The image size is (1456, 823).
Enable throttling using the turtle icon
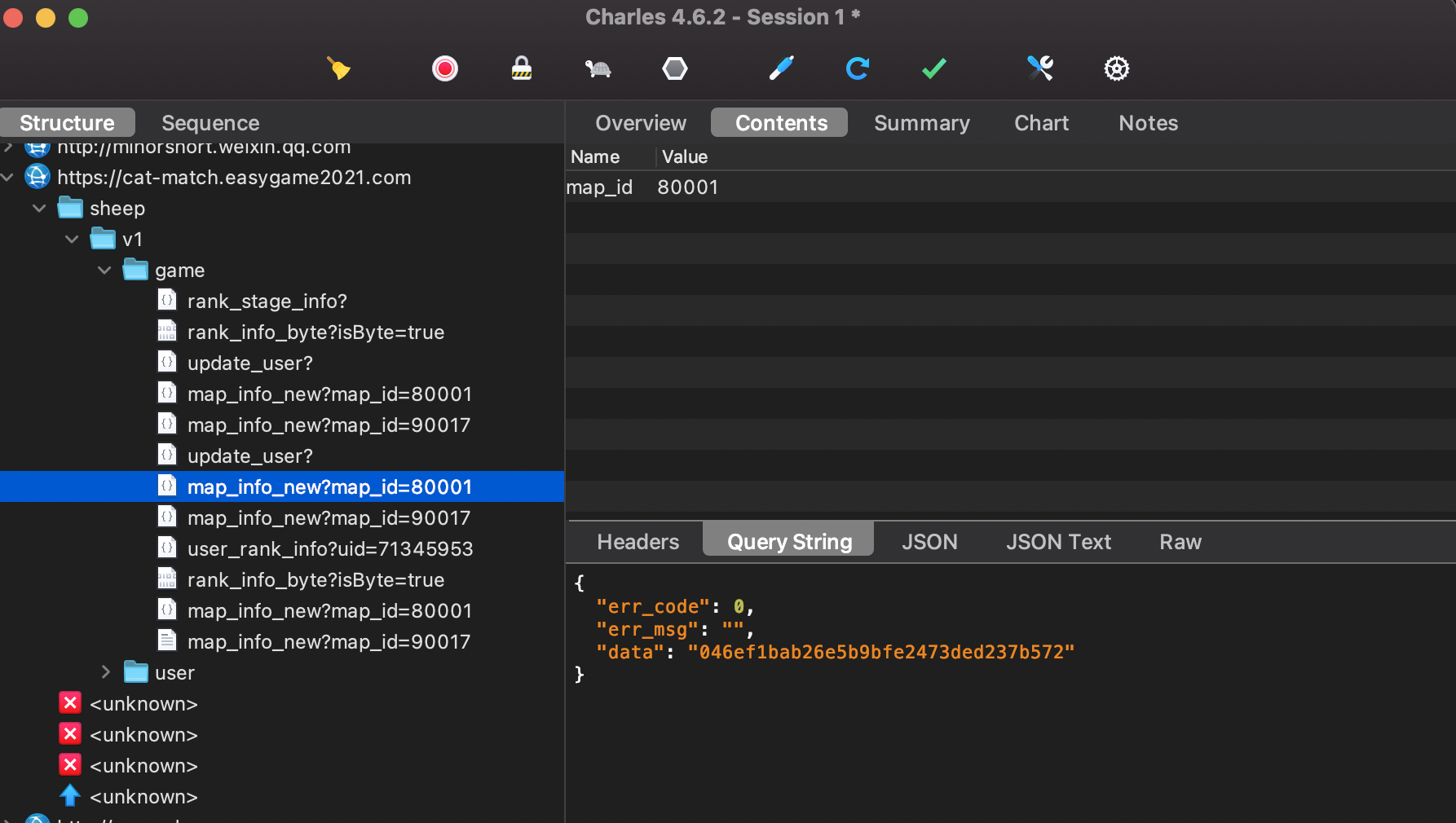point(599,68)
